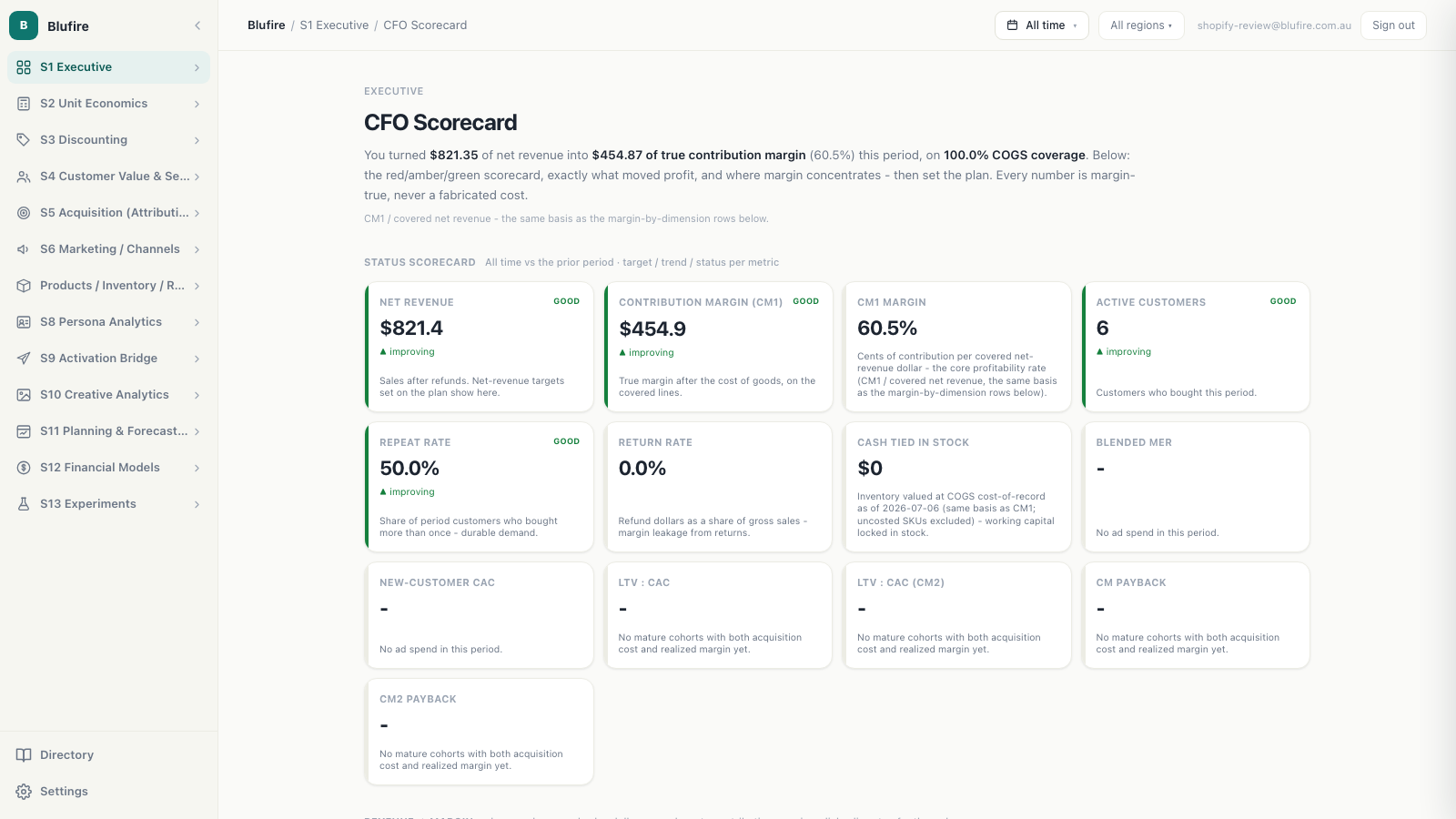Viewport: 1456px width, 819px height.
Task: Open S4 Customer Value menu item
Action: point(108,177)
